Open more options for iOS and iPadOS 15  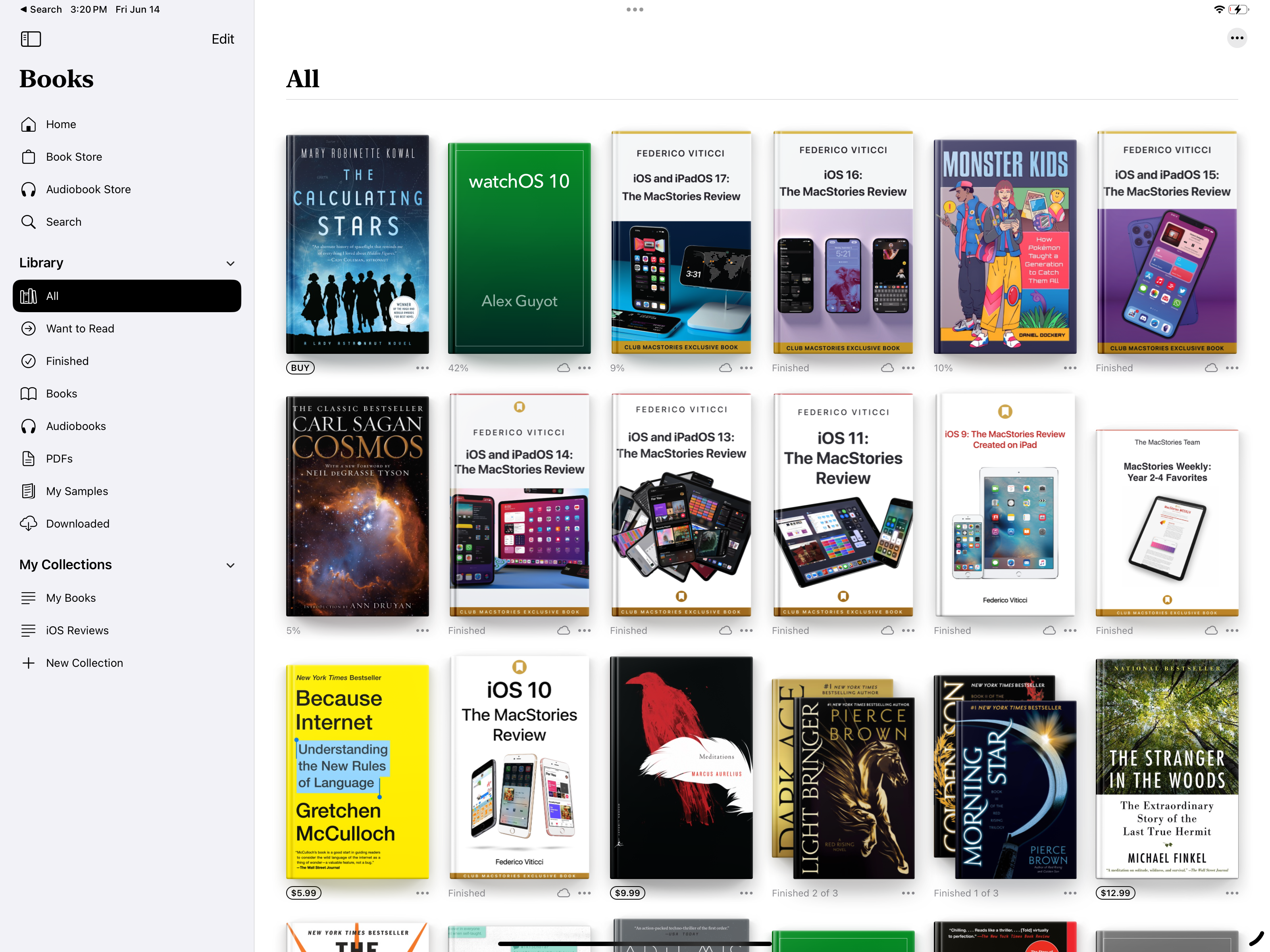(1232, 368)
